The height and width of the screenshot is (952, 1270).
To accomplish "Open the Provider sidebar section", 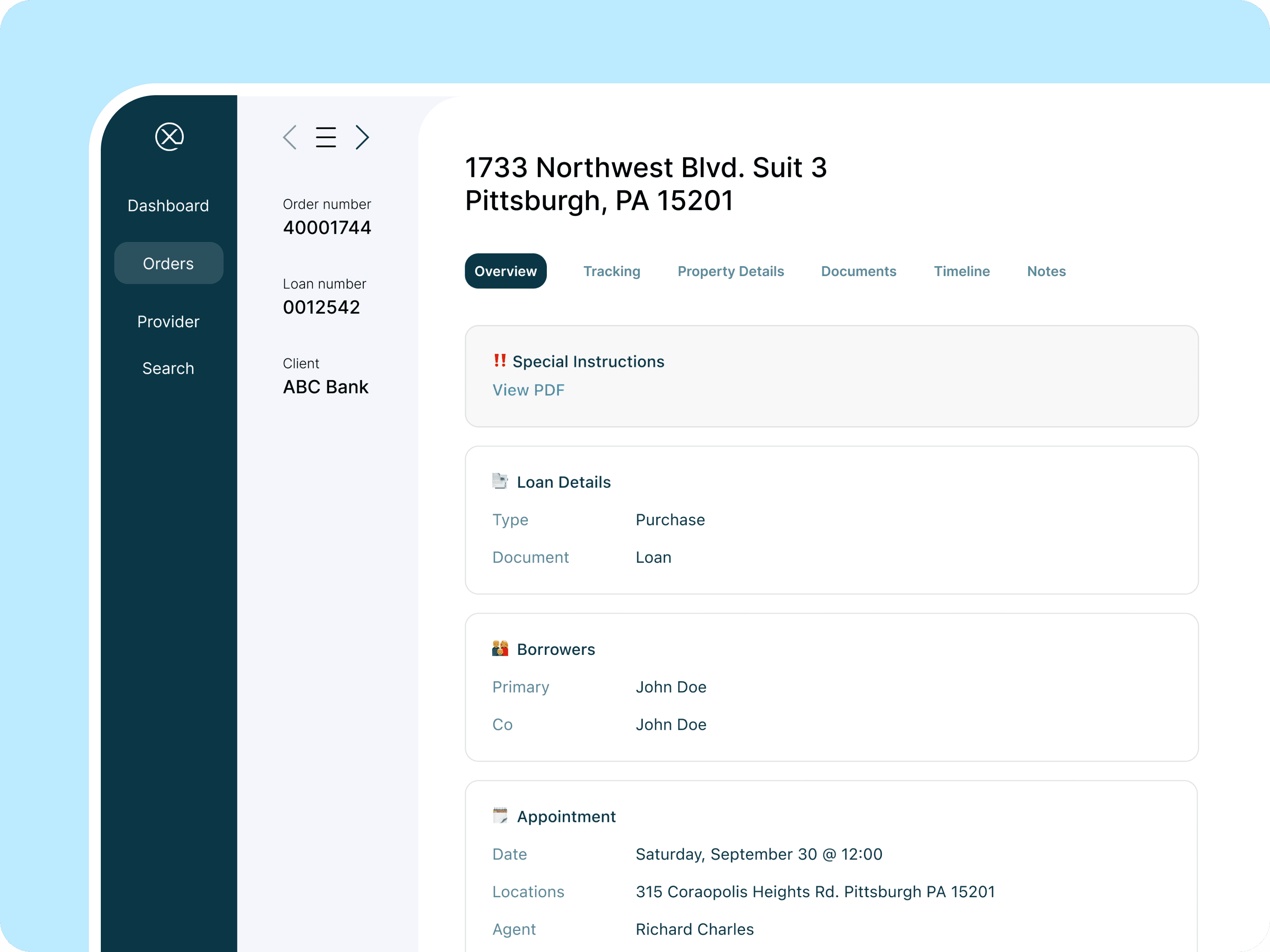I will pyautogui.click(x=168, y=321).
